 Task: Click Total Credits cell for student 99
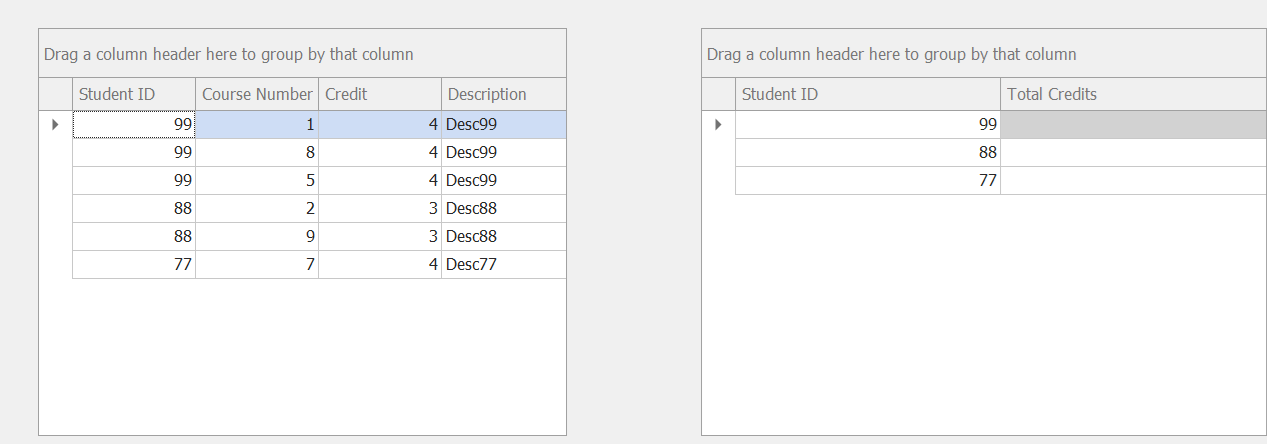[x=1132, y=125]
